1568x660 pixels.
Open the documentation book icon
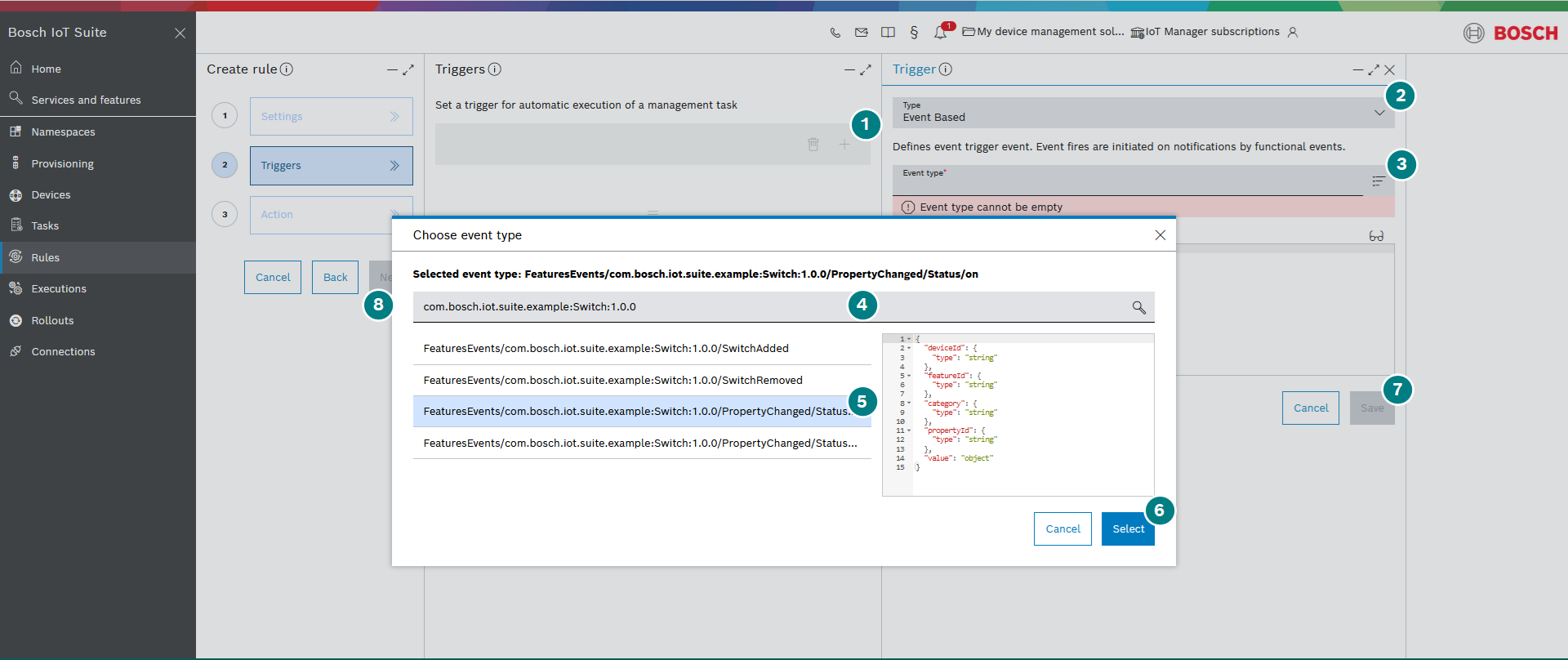click(x=888, y=33)
